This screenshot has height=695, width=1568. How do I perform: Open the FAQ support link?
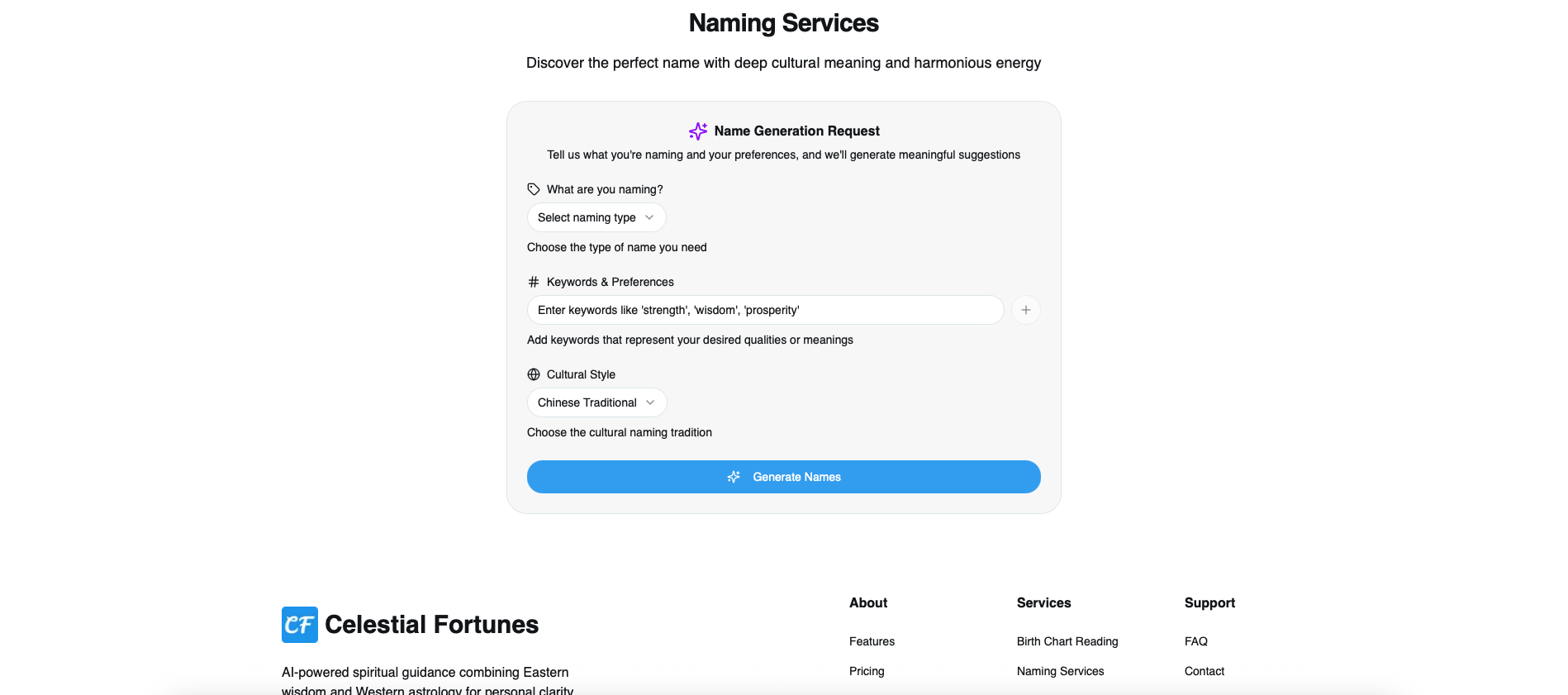coord(1195,641)
